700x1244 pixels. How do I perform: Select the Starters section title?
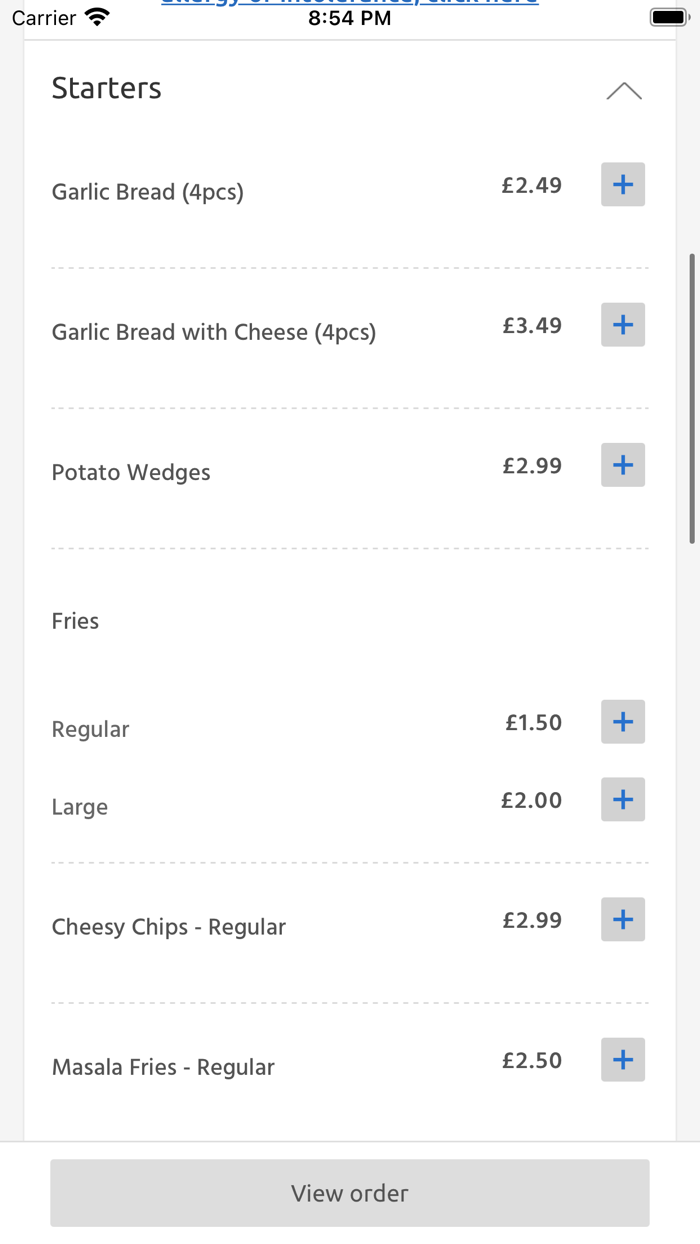tap(106, 88)
